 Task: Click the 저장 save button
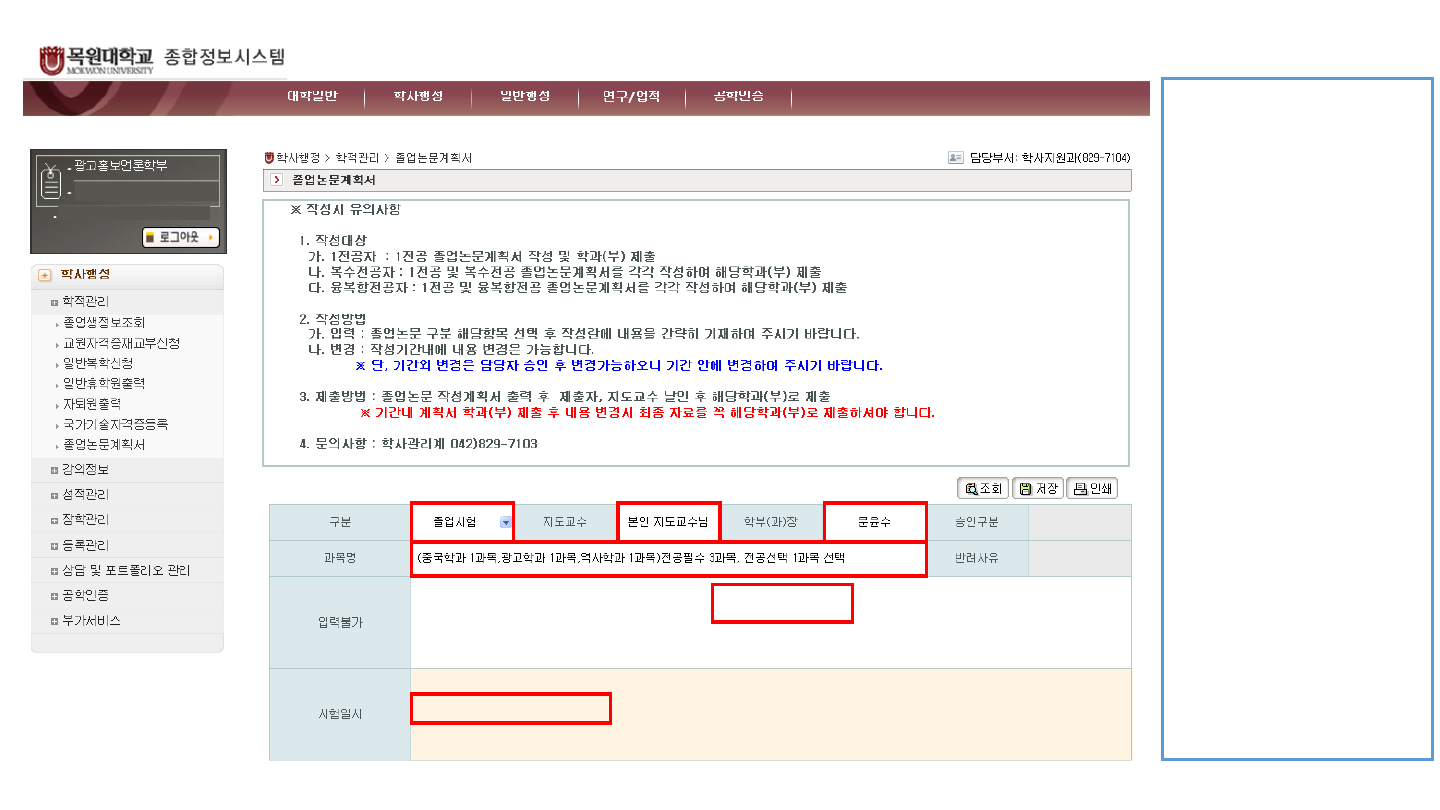pyautogui.click(x=1037, y=489)
